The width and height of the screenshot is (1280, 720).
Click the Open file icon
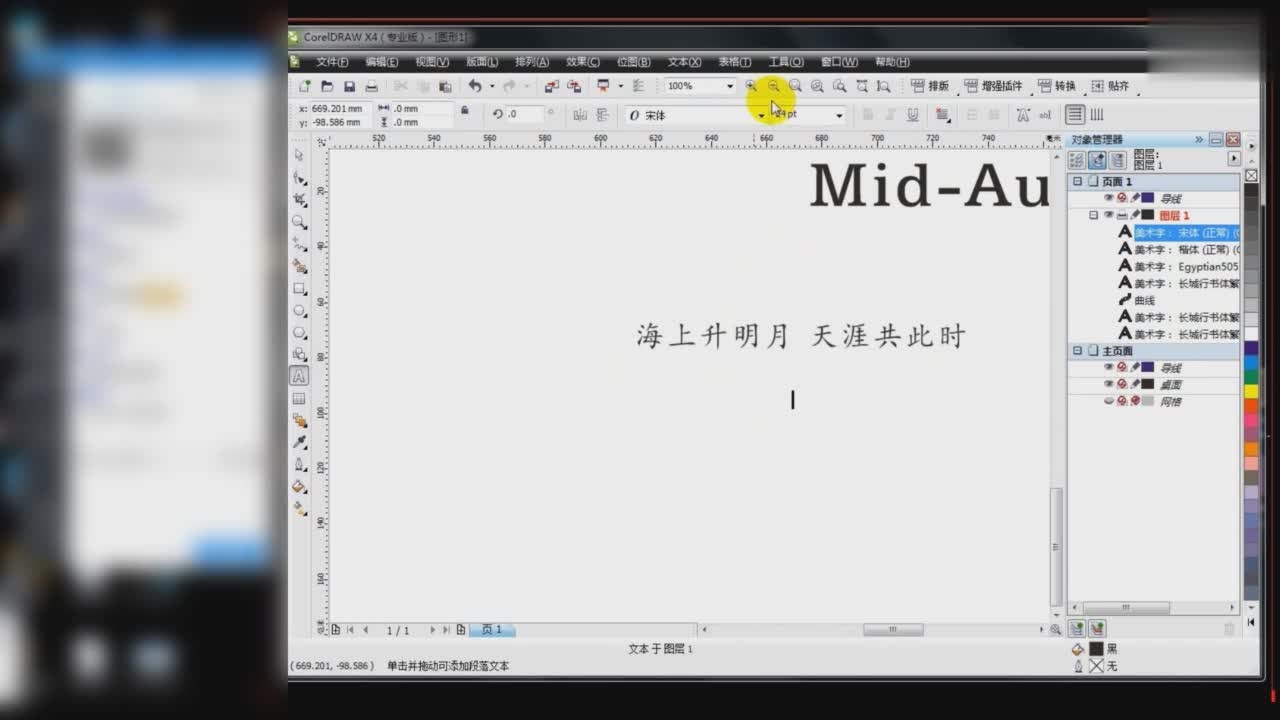pyautogui.click(x=327, y=87)
